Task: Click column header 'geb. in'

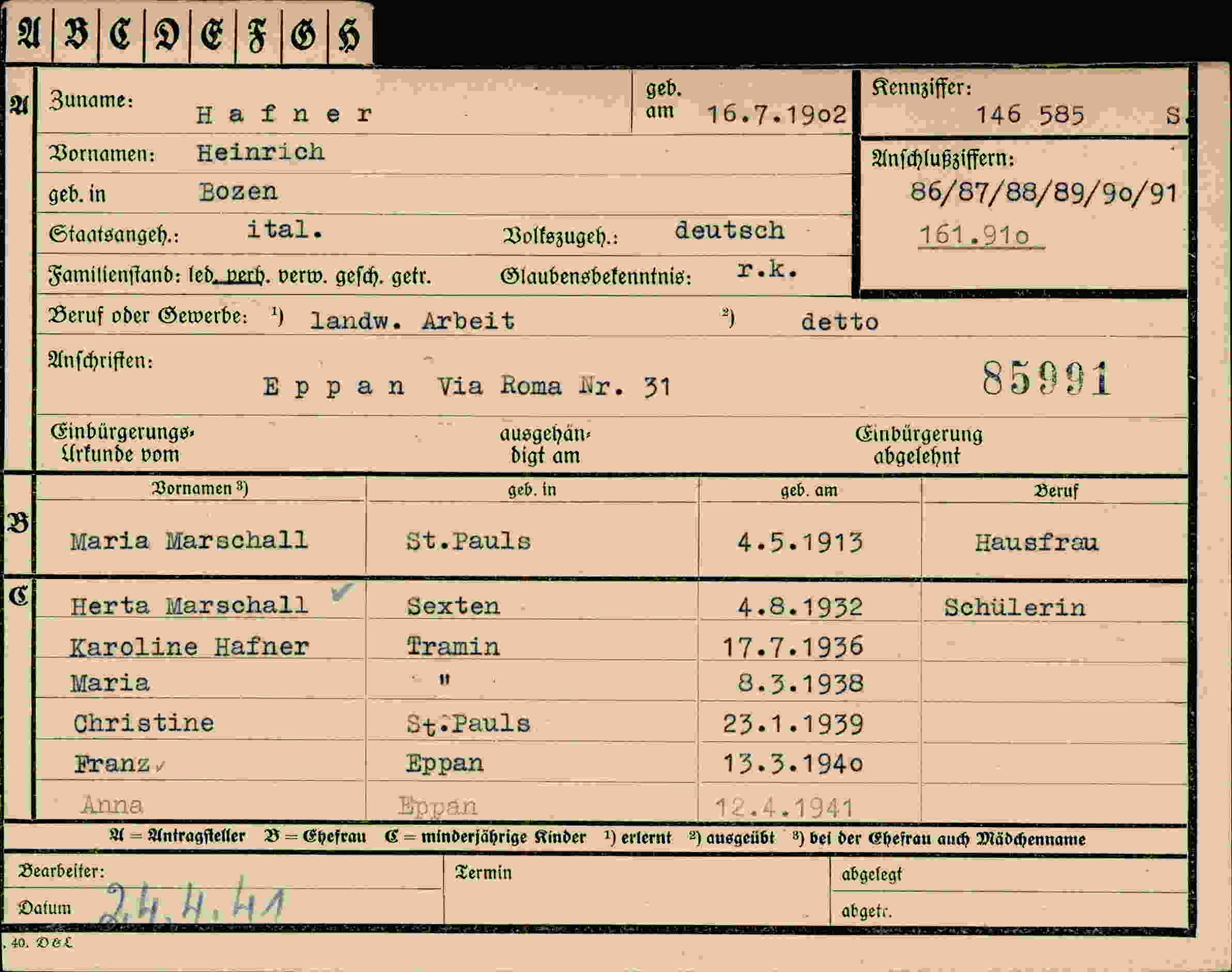Action: [532, 490]
